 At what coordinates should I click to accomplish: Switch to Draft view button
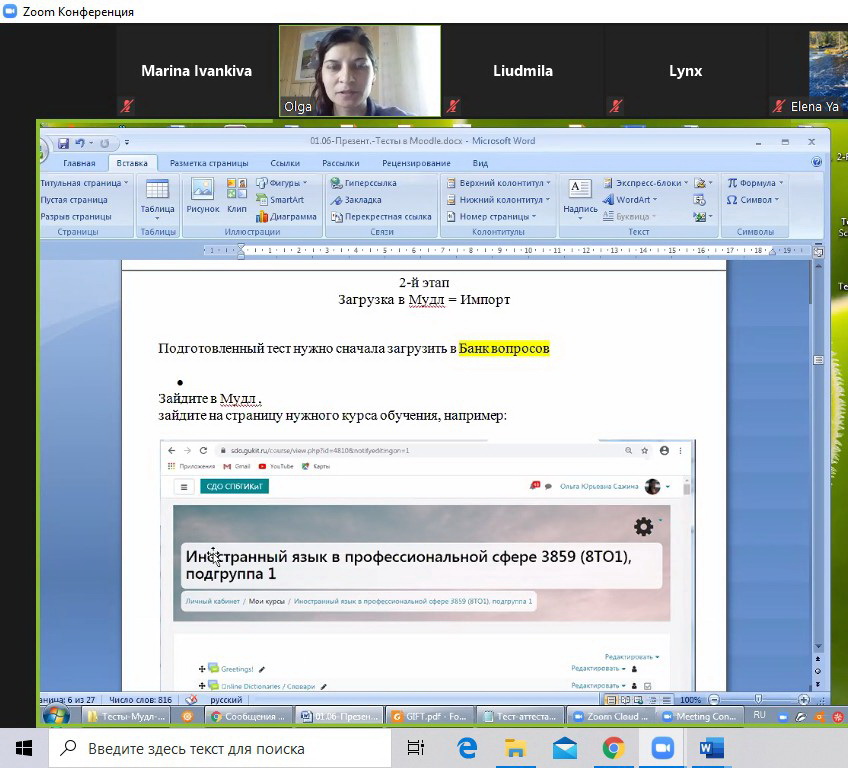point(667,700)
